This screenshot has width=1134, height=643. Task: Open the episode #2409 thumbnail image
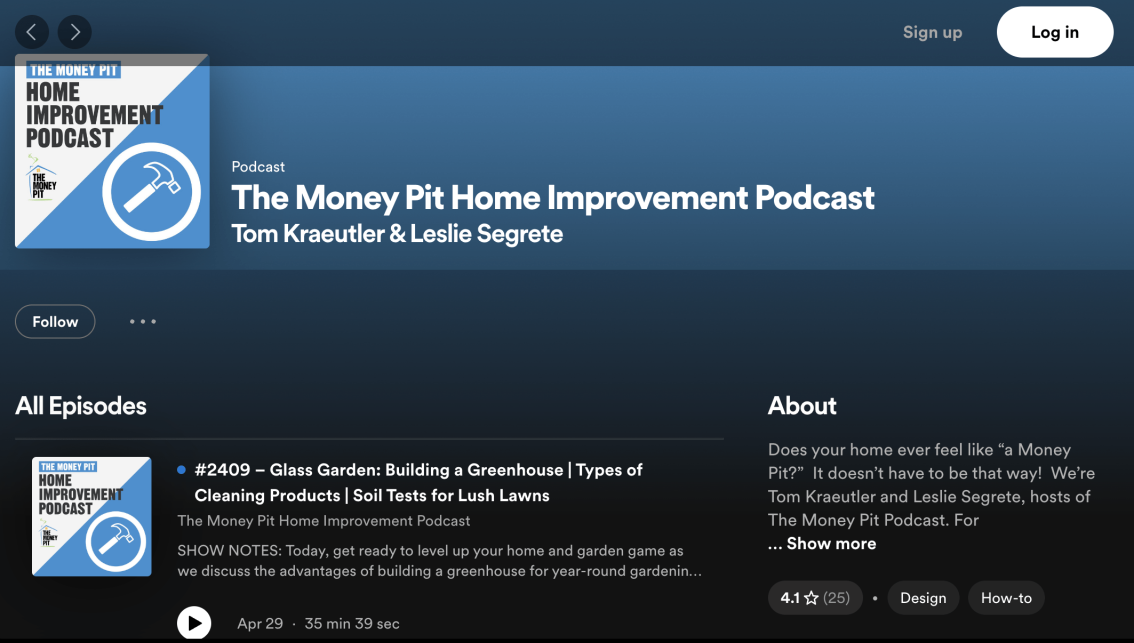click(92, 516)
